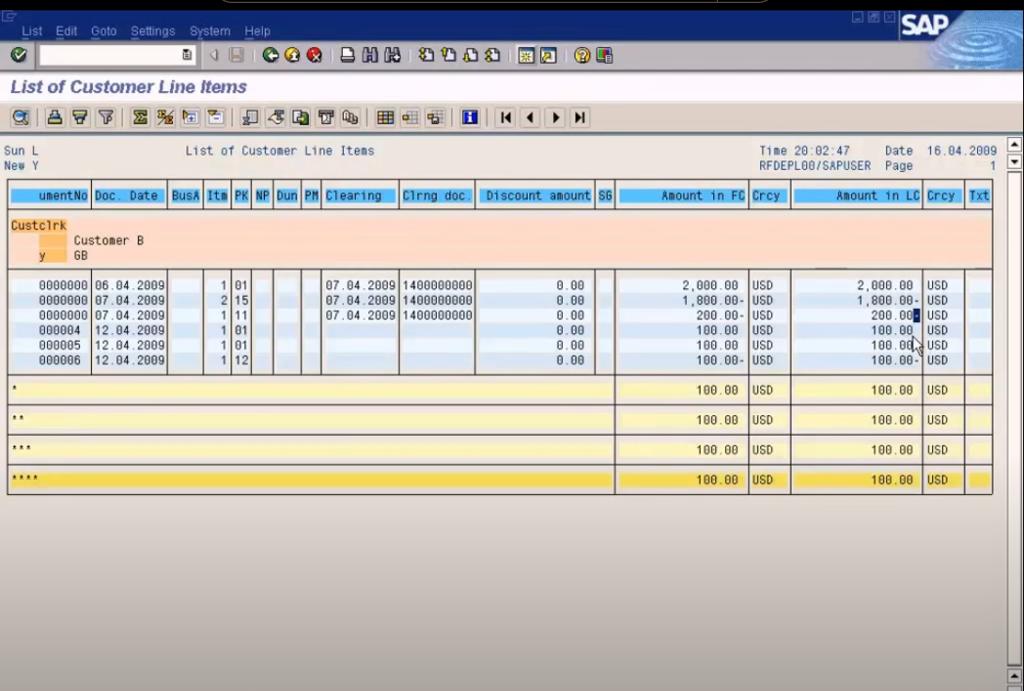This screenshot has height=691, width=1024.
Task: Click the green Enter checkmark icon
Action: pos(18,55)
